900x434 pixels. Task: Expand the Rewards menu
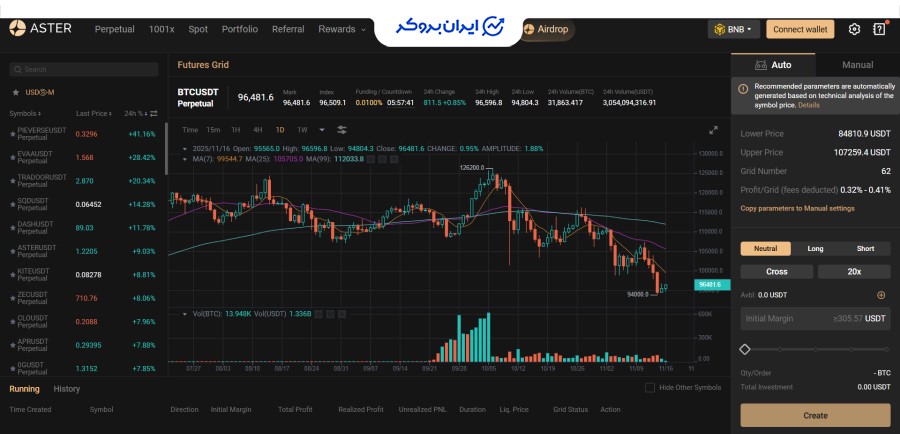(x=342, y=29)
